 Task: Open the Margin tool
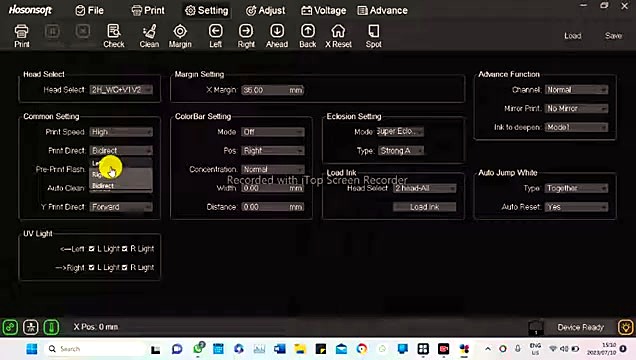(x=180, y=36)
